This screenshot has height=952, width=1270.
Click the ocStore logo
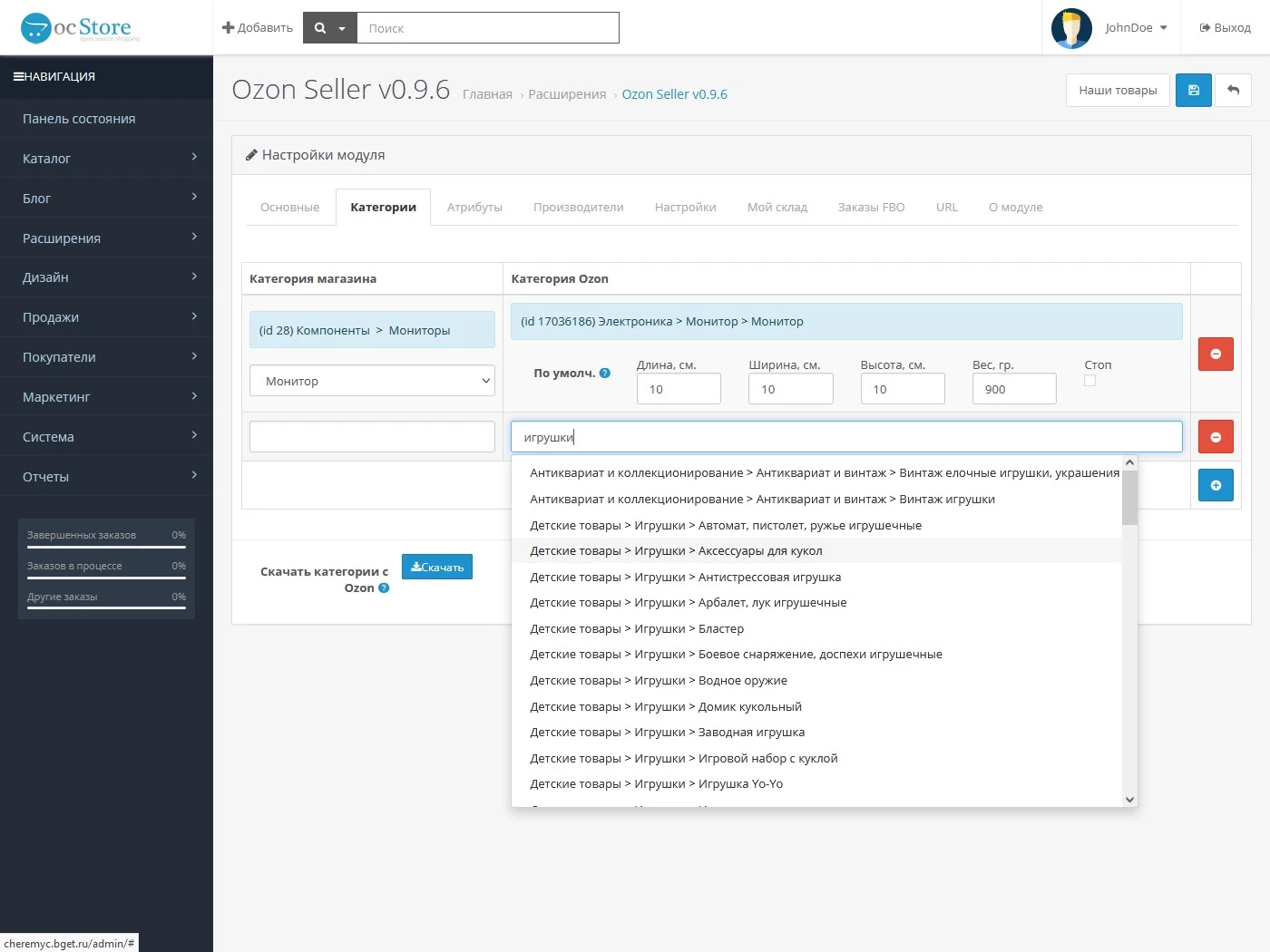click(x=80, y=28)
